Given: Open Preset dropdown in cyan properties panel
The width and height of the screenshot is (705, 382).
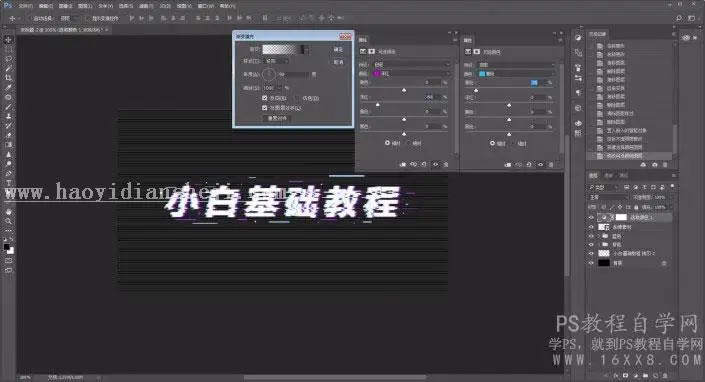Looking at the screenshot, I should 517,65.
